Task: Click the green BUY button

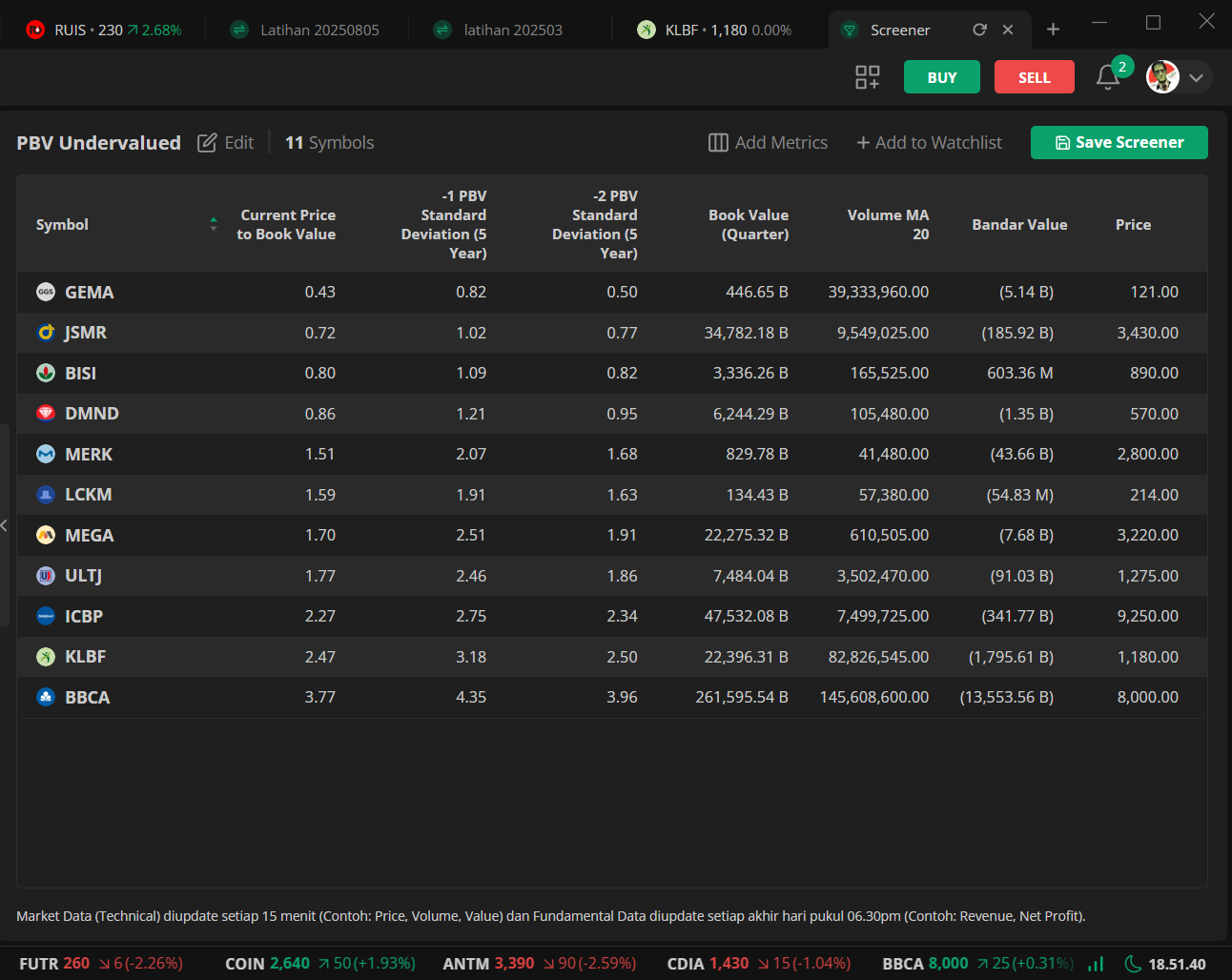Action: pyautogui.click(x=942, y=77)
